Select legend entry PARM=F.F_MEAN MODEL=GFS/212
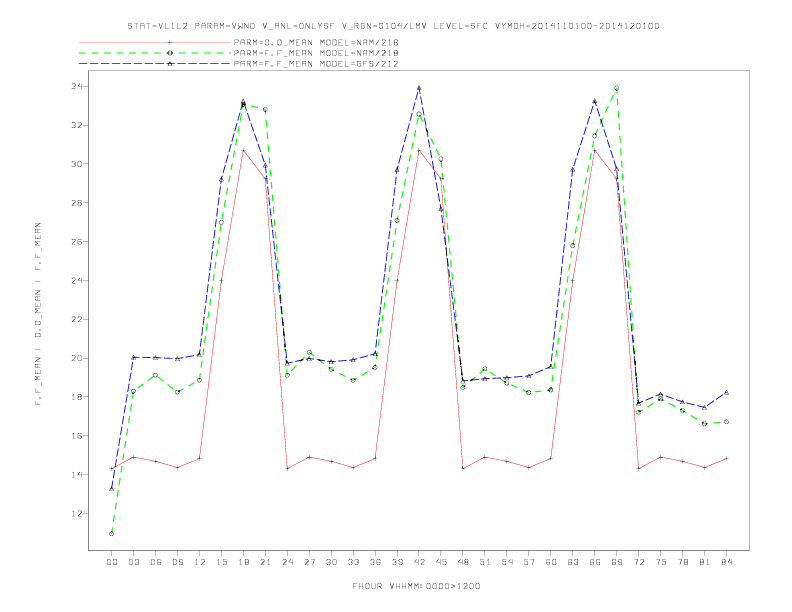The height and width of the screenshot is (612, 792). pos(316,64)
